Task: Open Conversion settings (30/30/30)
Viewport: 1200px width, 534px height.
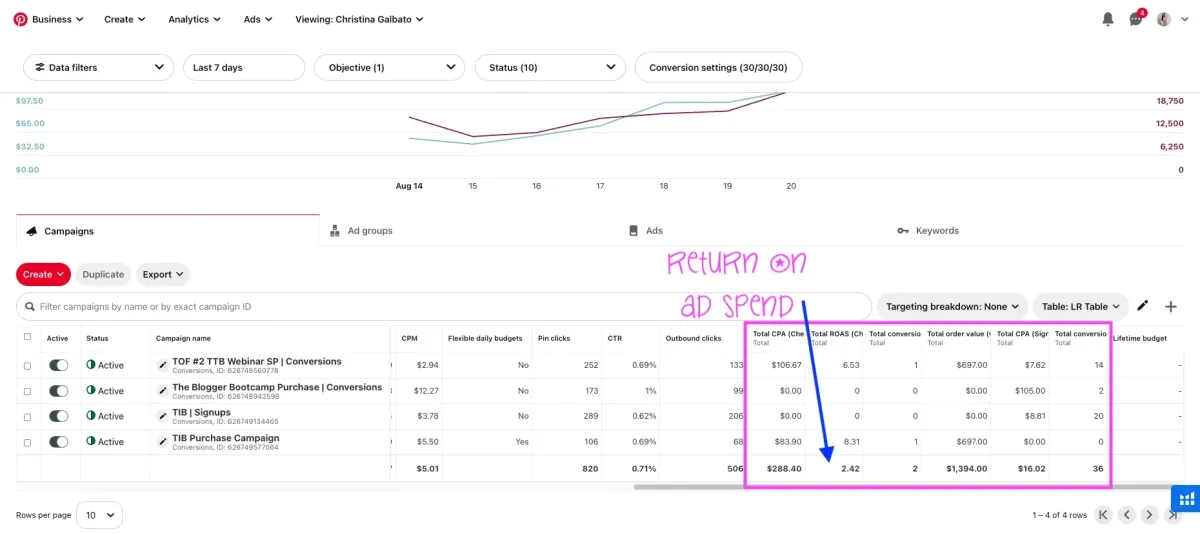Action: click(x=718, y=67)
